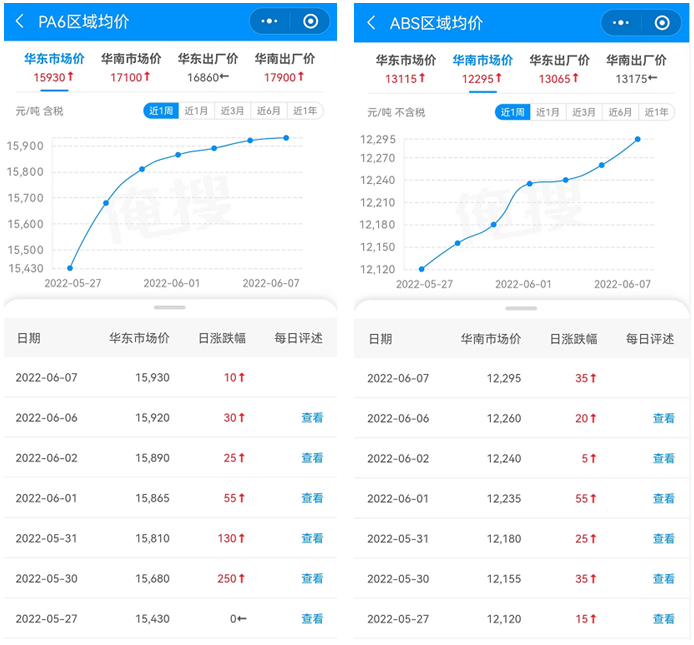View ABS daily comment for 2022-06-01

coord(664,498)
